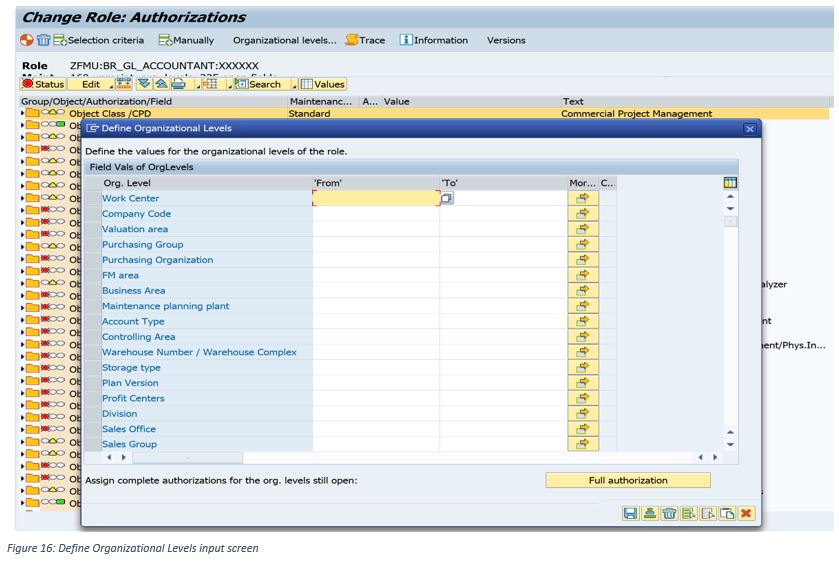Click multiple selection arrow for Sales Office
This screenshot has width=839, height=561.
(x=583, y=429)
